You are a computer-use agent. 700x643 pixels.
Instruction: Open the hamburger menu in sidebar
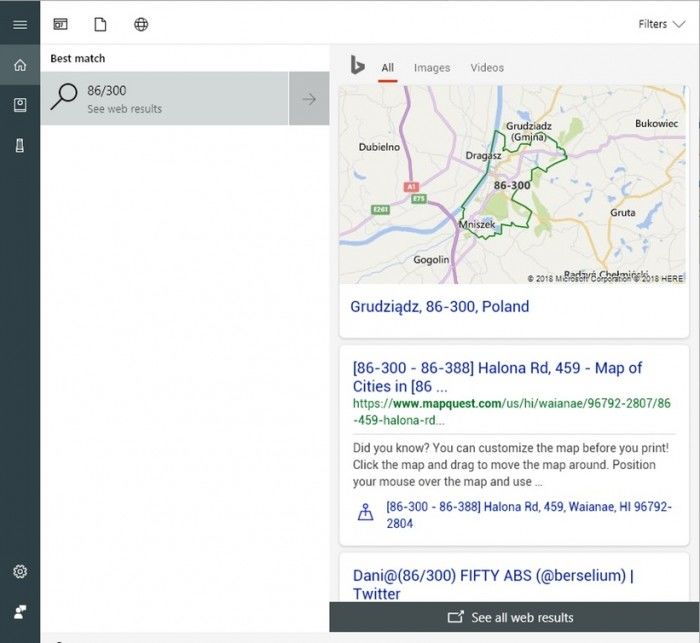click(x=20, y=25)
